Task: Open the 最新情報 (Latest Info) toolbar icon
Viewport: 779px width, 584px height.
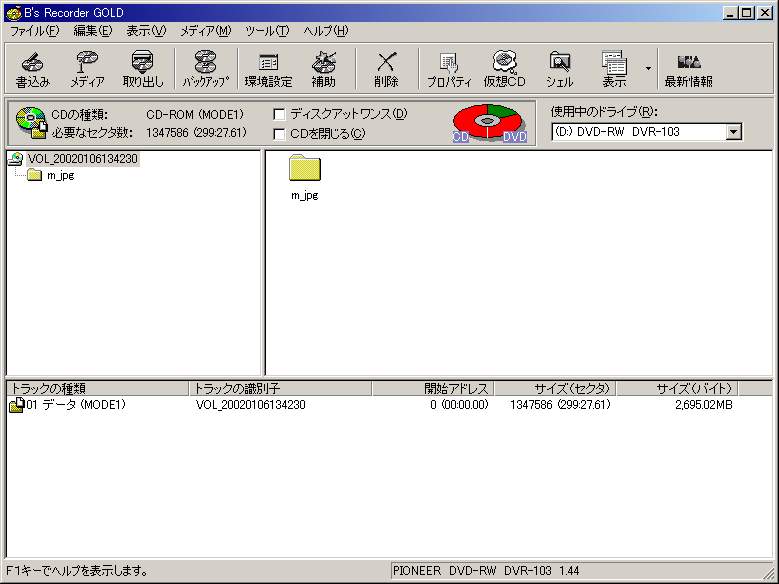Action: 689,69
